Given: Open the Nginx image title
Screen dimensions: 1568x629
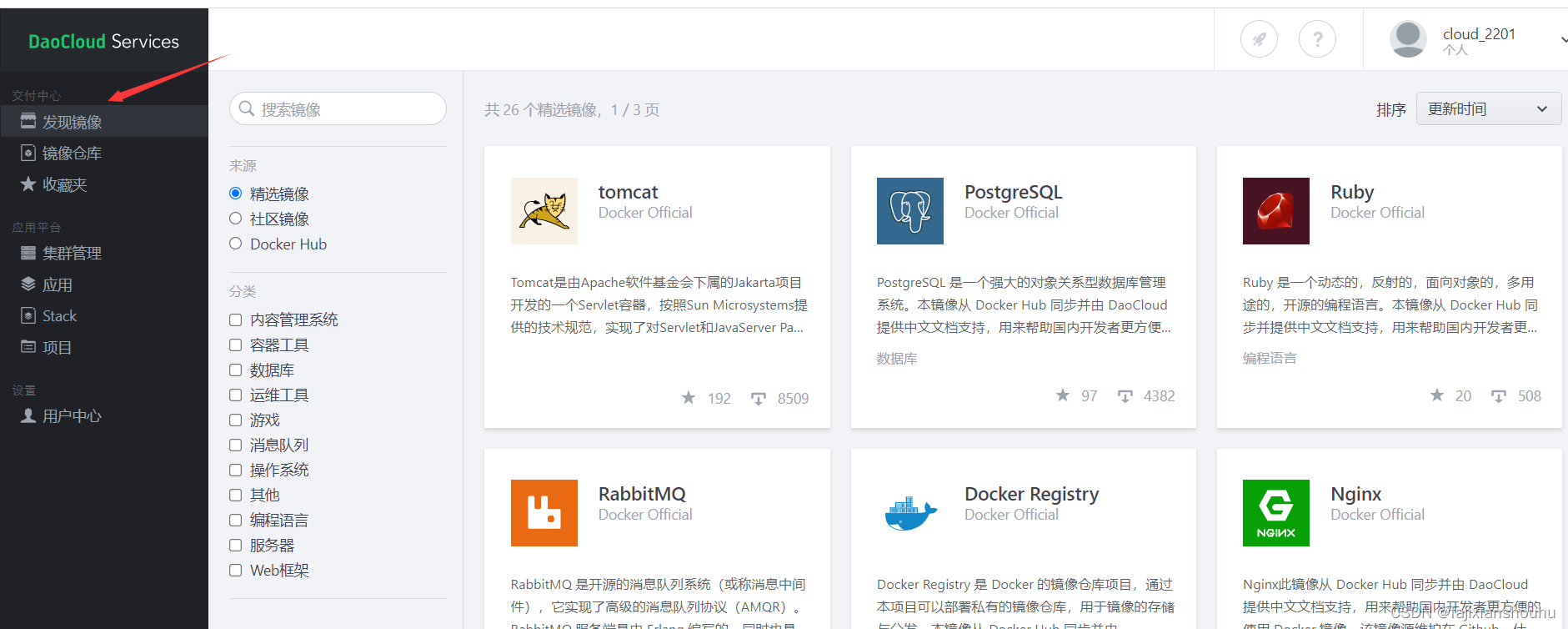Looking at the screenshot, I should [1356, 494].
